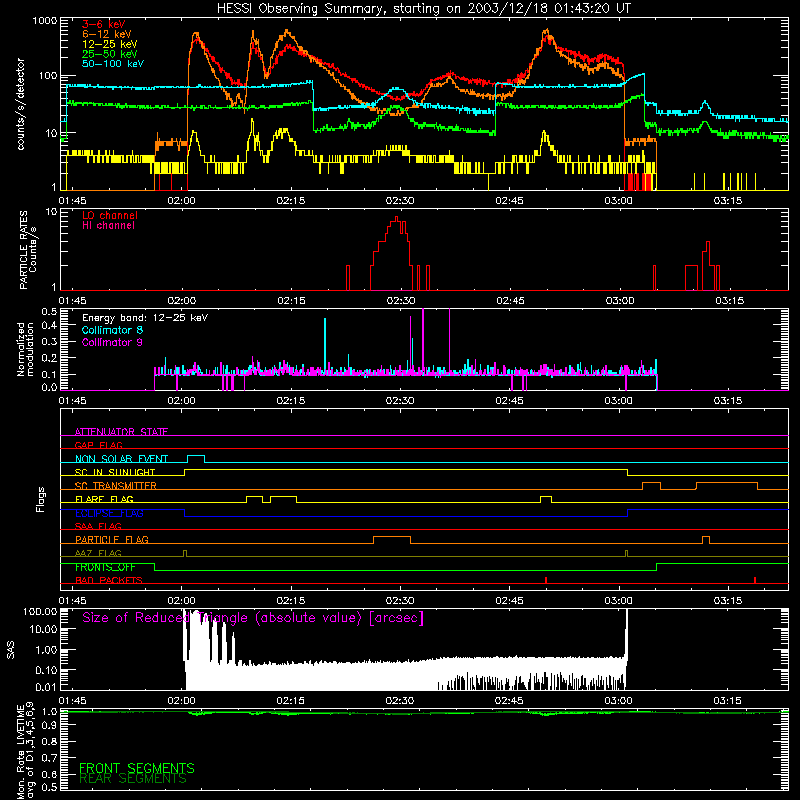
Task: Select the '50-100 keV' legend label
Action: [113, 64]
